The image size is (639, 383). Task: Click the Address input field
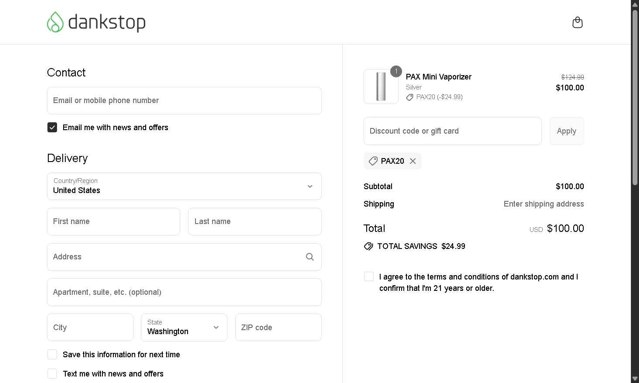pos(184,257)
